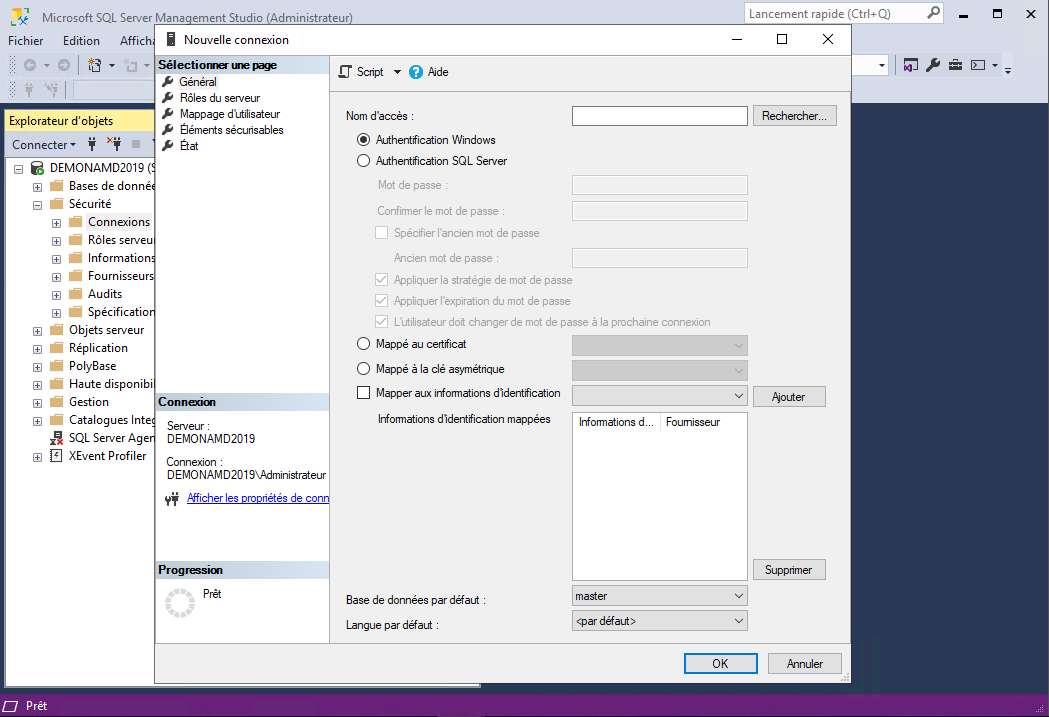Screen dimensions: 1049x717
Task: Open the wrench Properties icon in toolbar
Action: point(933,65)
